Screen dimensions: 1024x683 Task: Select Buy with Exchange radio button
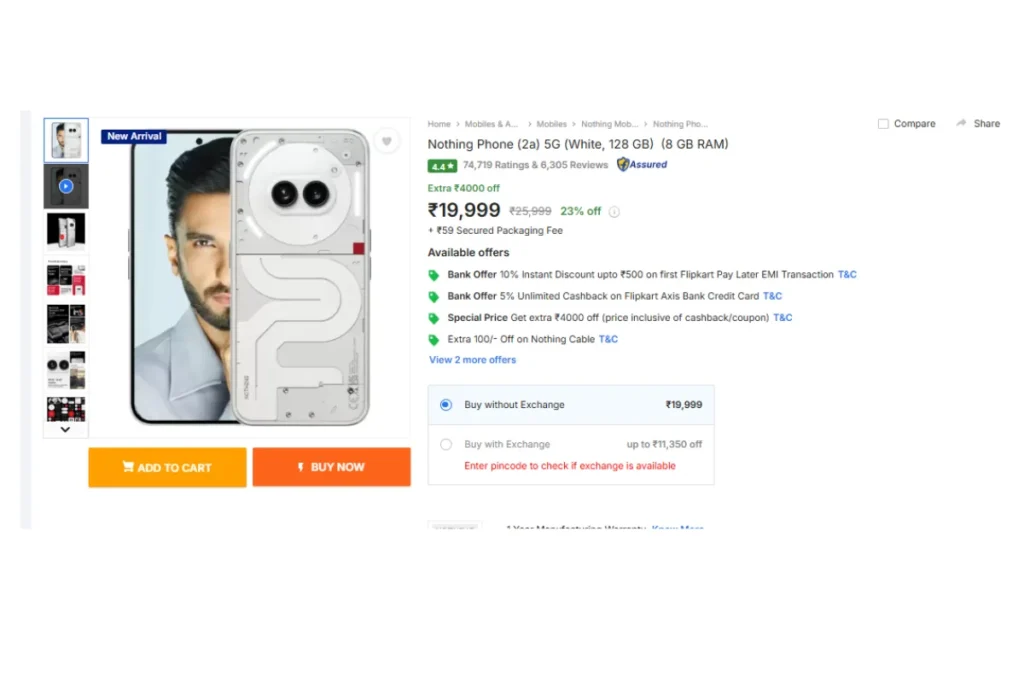pos(446,445)
